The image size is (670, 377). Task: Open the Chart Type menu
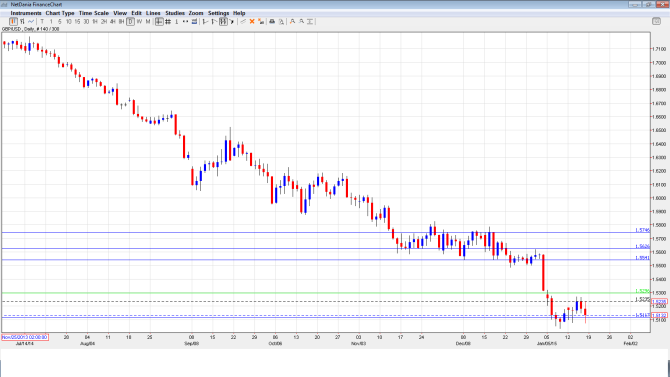pos(60,13)
